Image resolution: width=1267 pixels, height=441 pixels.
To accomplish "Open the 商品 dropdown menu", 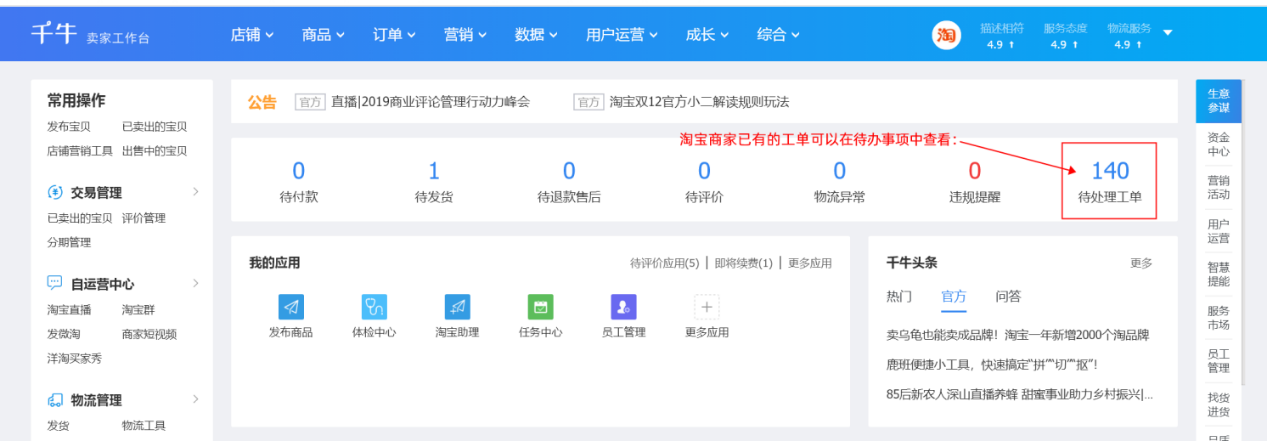I will 323,34.
